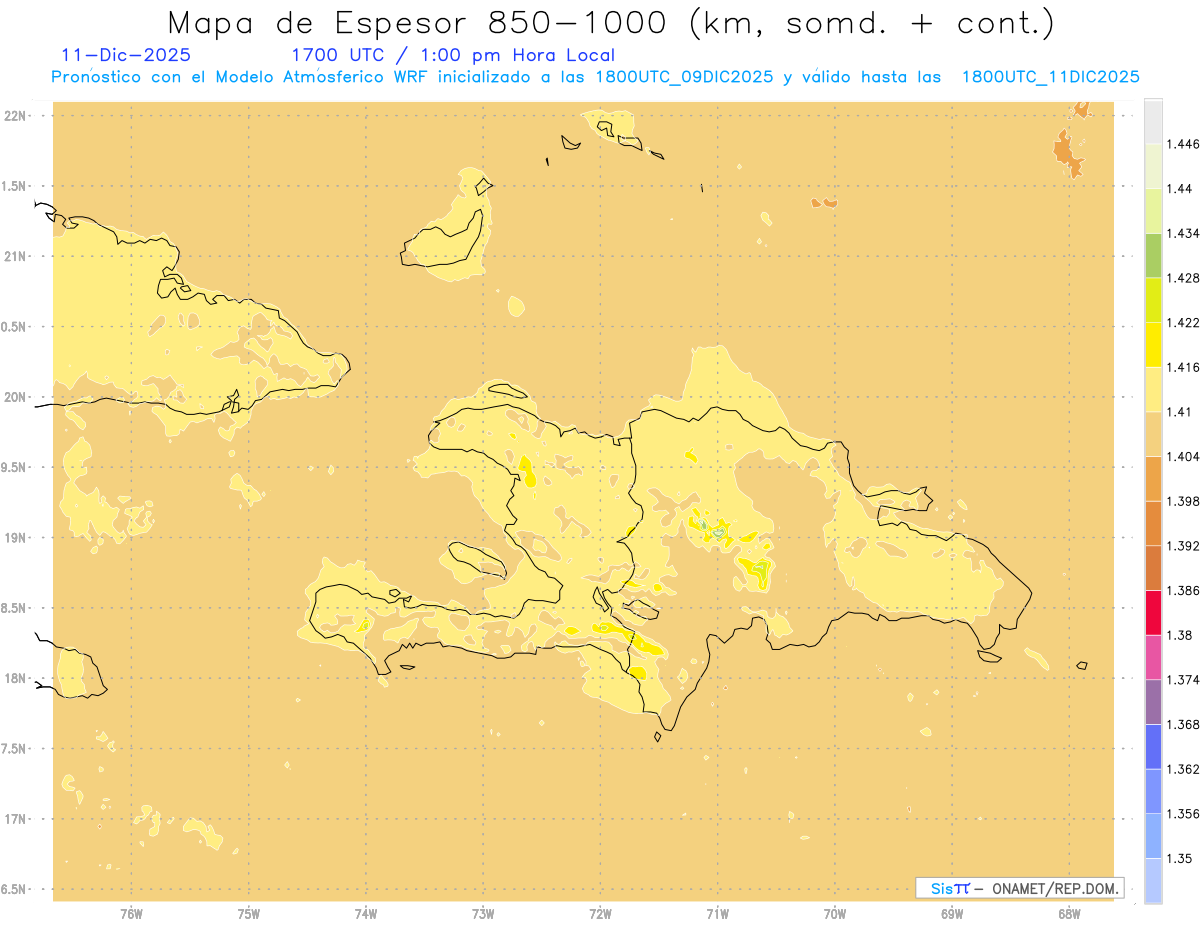Click the 1.446 value on the color scale
The height and width of the screenshot is (927, 1200).
tap(1184, 144)
